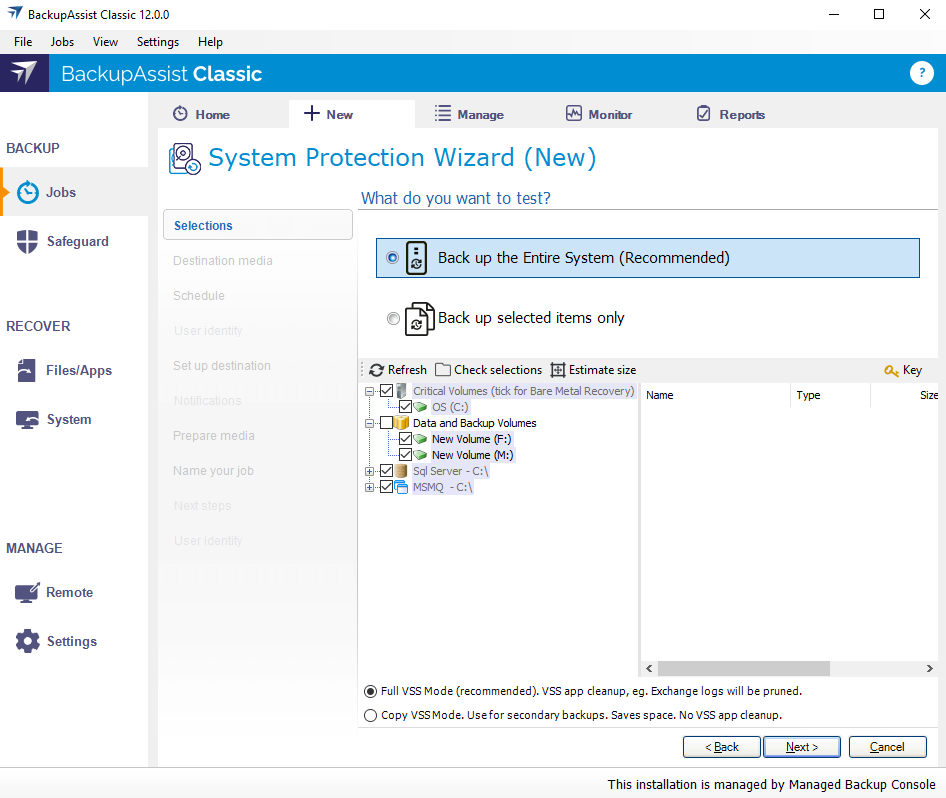Select Back up the Entire System radio button
Screen dimensions: 946x798
(393, 258)
